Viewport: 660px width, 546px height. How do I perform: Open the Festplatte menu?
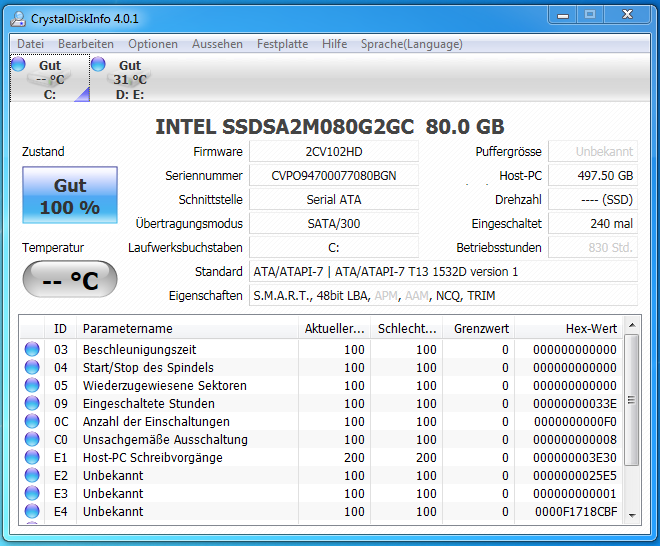point(282,44)
